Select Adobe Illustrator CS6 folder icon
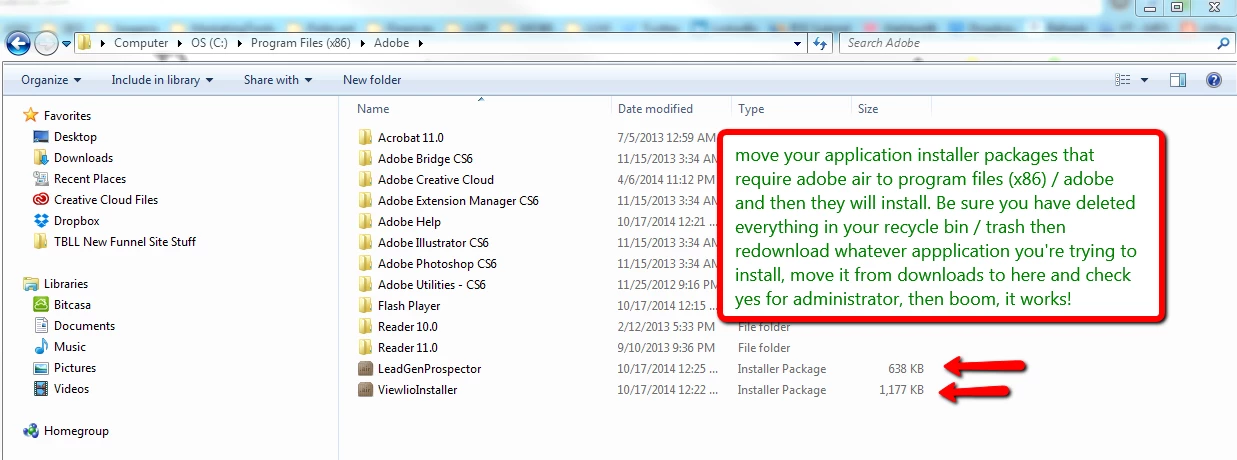The height and width of the screenshot is (460, 1237). (x=365, y=243)
